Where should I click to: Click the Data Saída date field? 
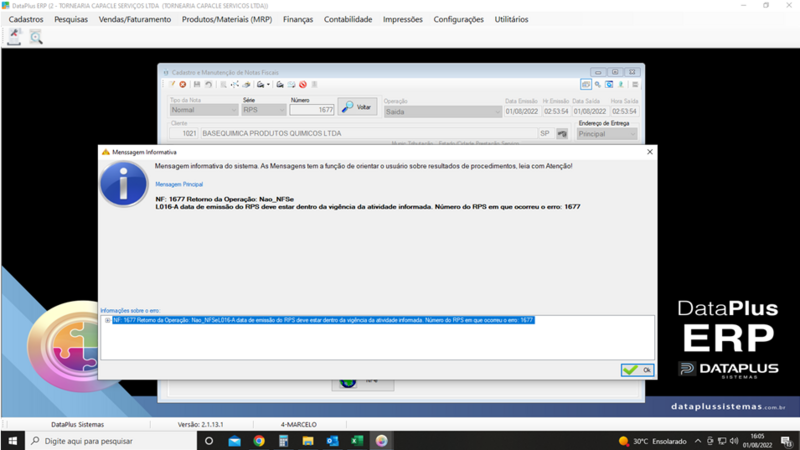[589, 111]
